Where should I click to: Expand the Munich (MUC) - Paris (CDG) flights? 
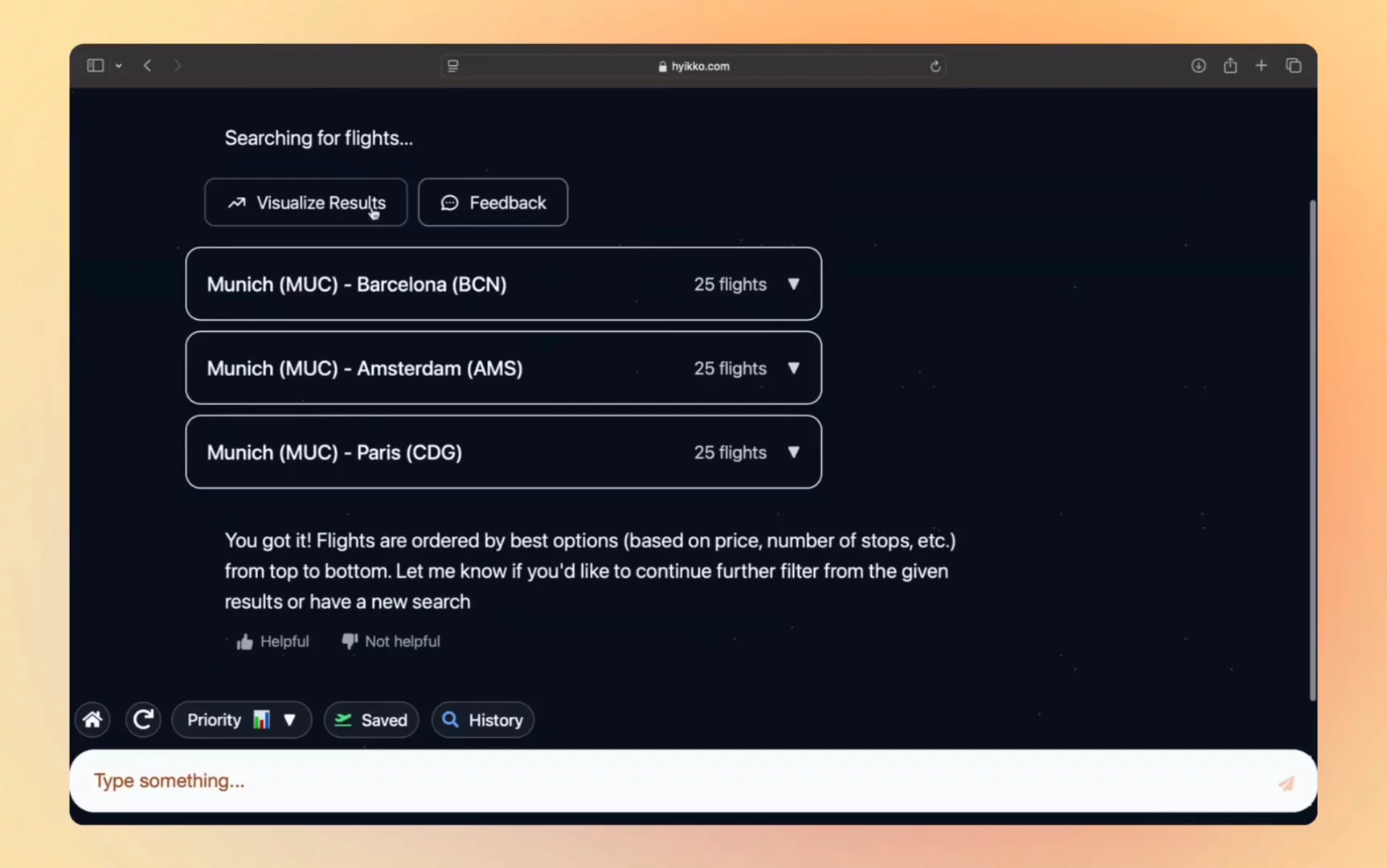504,452
